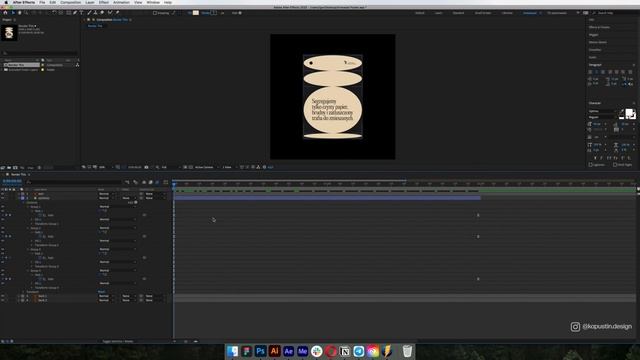This screenshot has width=640, height=360.
Task: Open the Smoother panel
Action: tap(595, 50)
